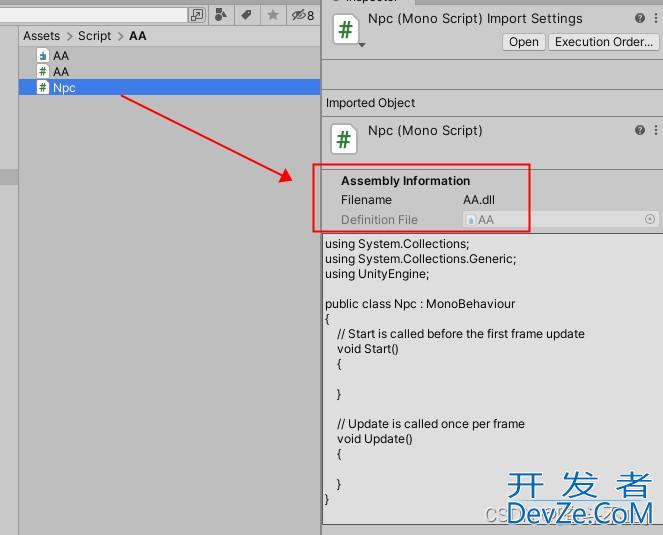Click the Npc Import Settings script icon

(x=345, y=29)
